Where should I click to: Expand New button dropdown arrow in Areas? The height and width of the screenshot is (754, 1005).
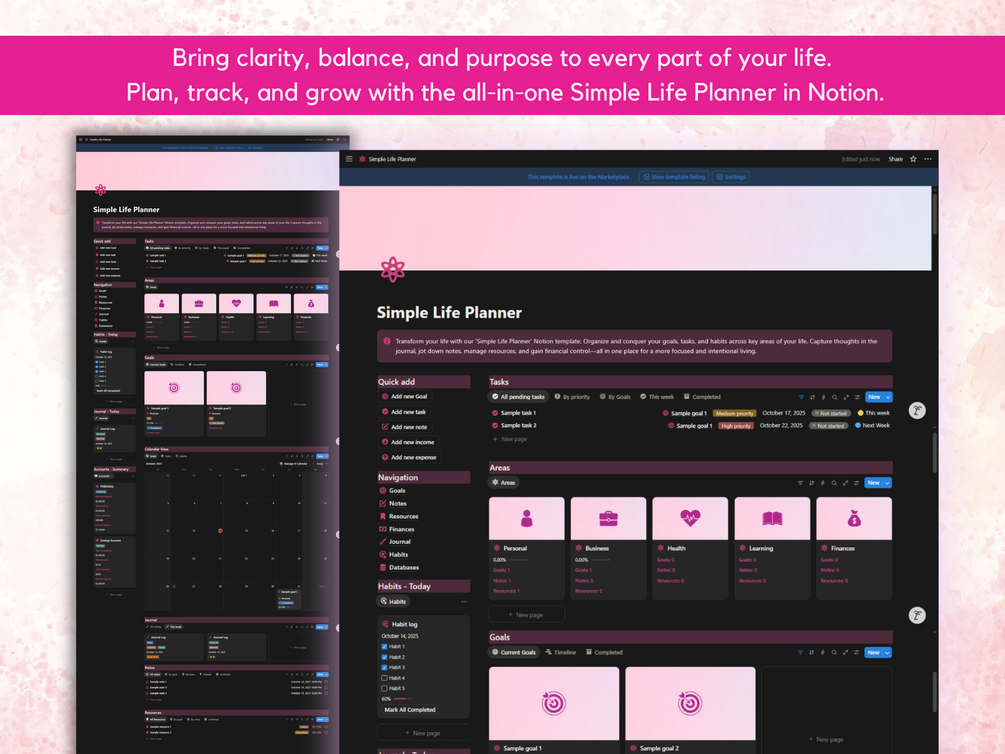coord(888,483)
